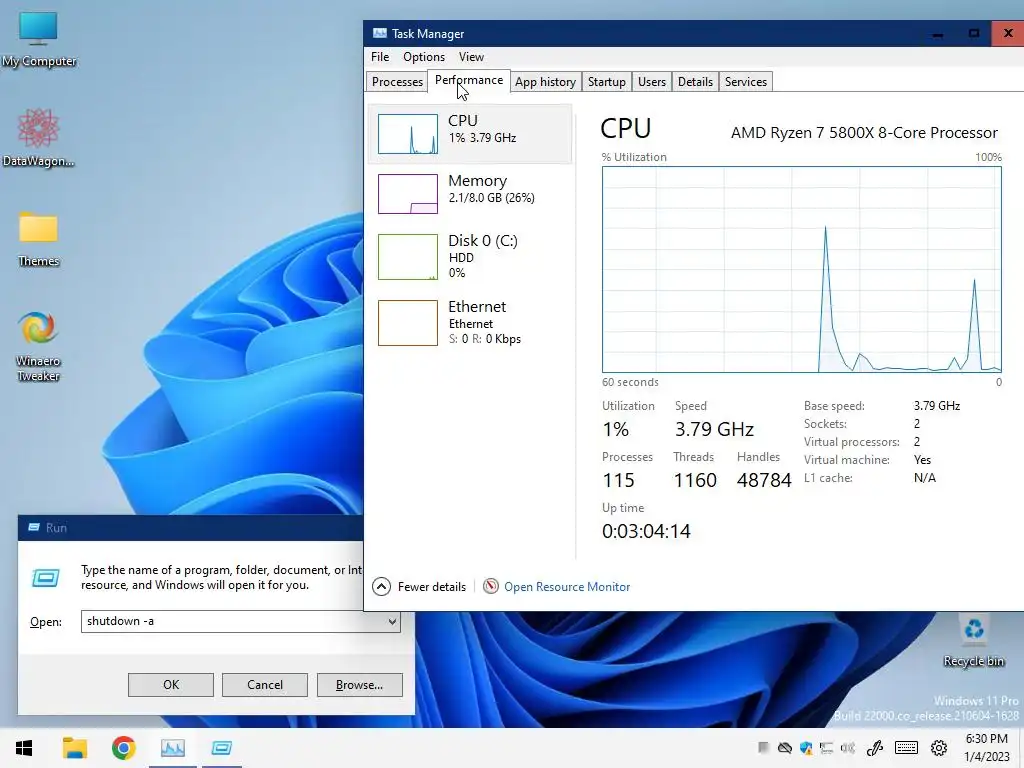Expand the Run dialog Open dropdown arrow

click(x=392, y=621)
